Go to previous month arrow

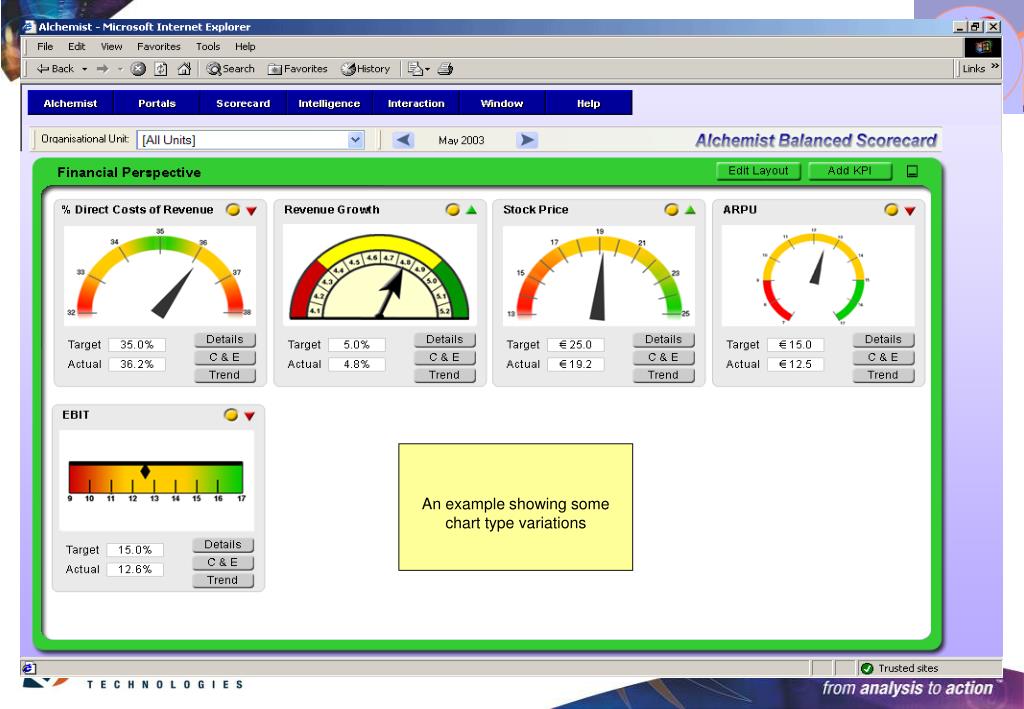404,140
